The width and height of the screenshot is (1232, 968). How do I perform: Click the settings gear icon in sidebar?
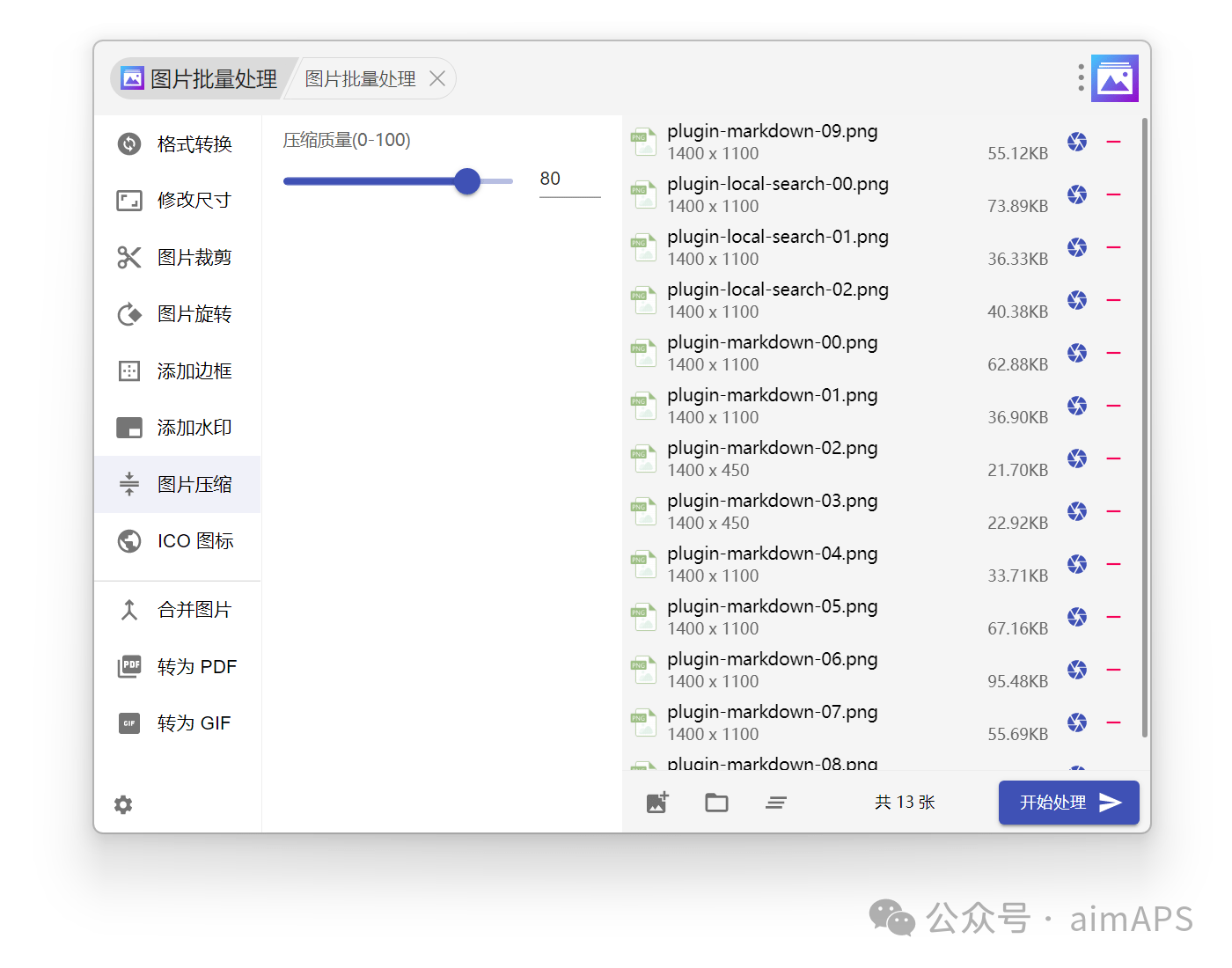[x=123, y=804]
